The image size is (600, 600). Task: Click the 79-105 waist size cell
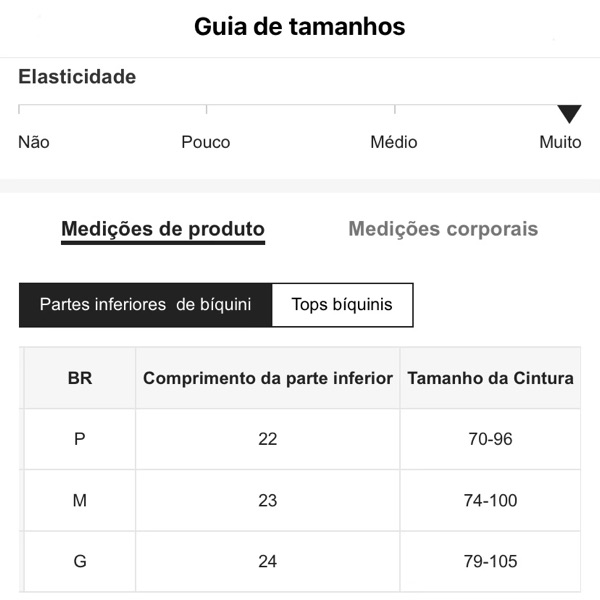pyautogui.click(x=490, y=561)
